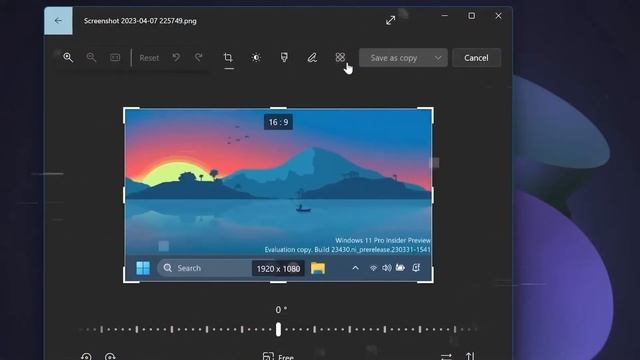The height and width of the screenshot is (360, 640).
Task: Click the zoom out magnifier icon
Action: 91,58
